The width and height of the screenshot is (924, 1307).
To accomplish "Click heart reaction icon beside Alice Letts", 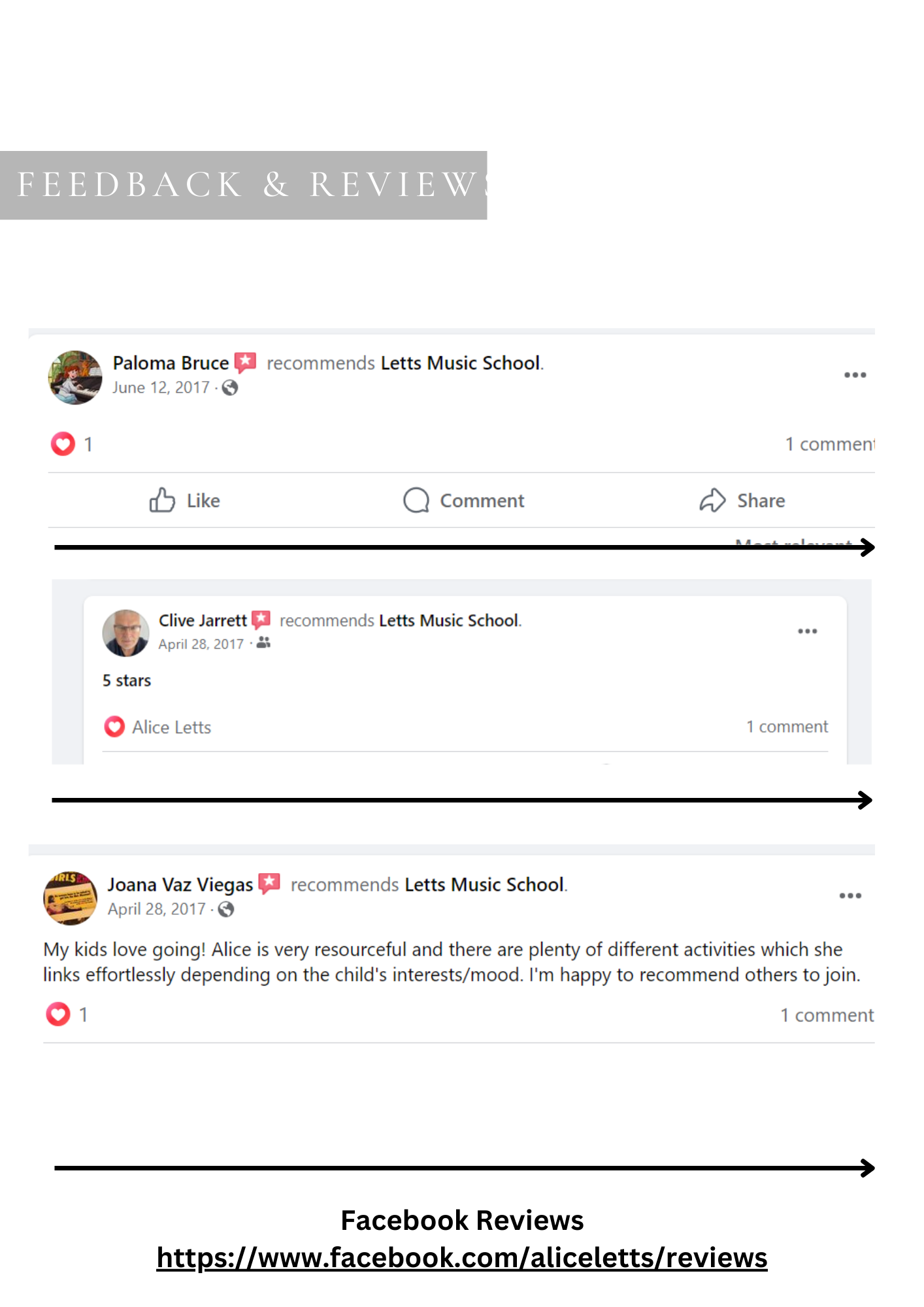I will point(114,727).
